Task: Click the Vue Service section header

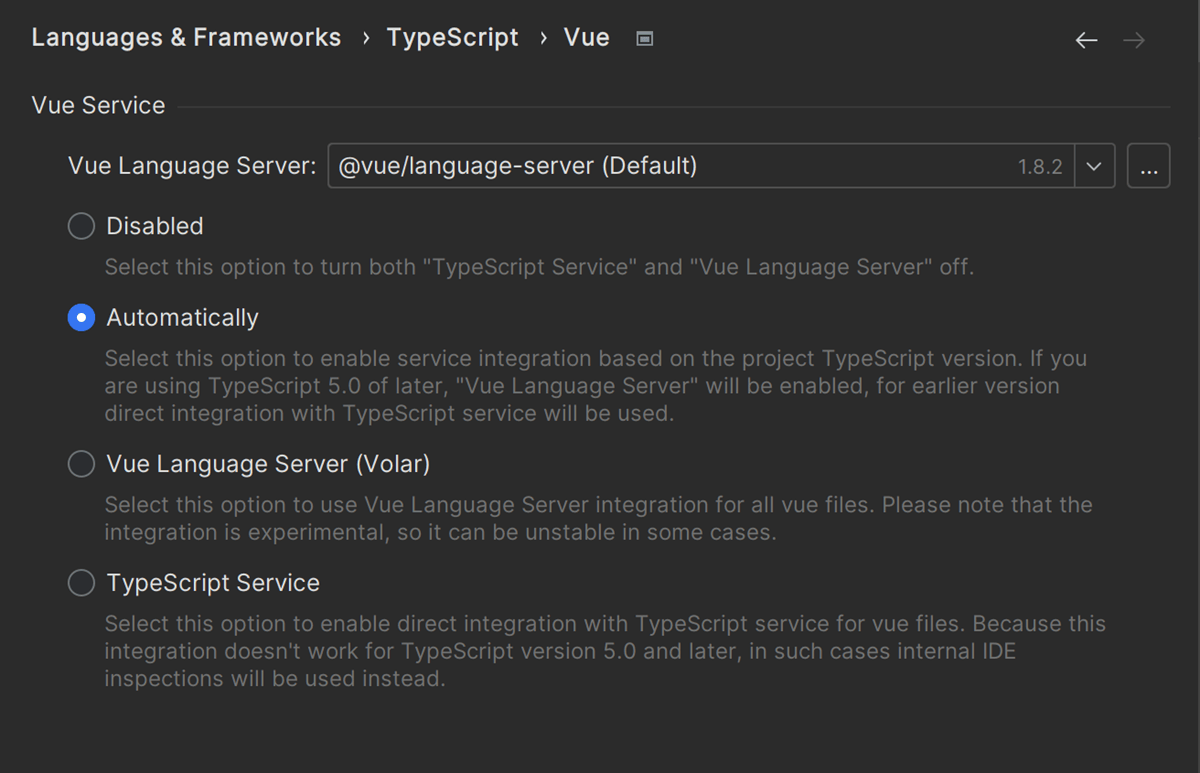Action: pos(98,106)
